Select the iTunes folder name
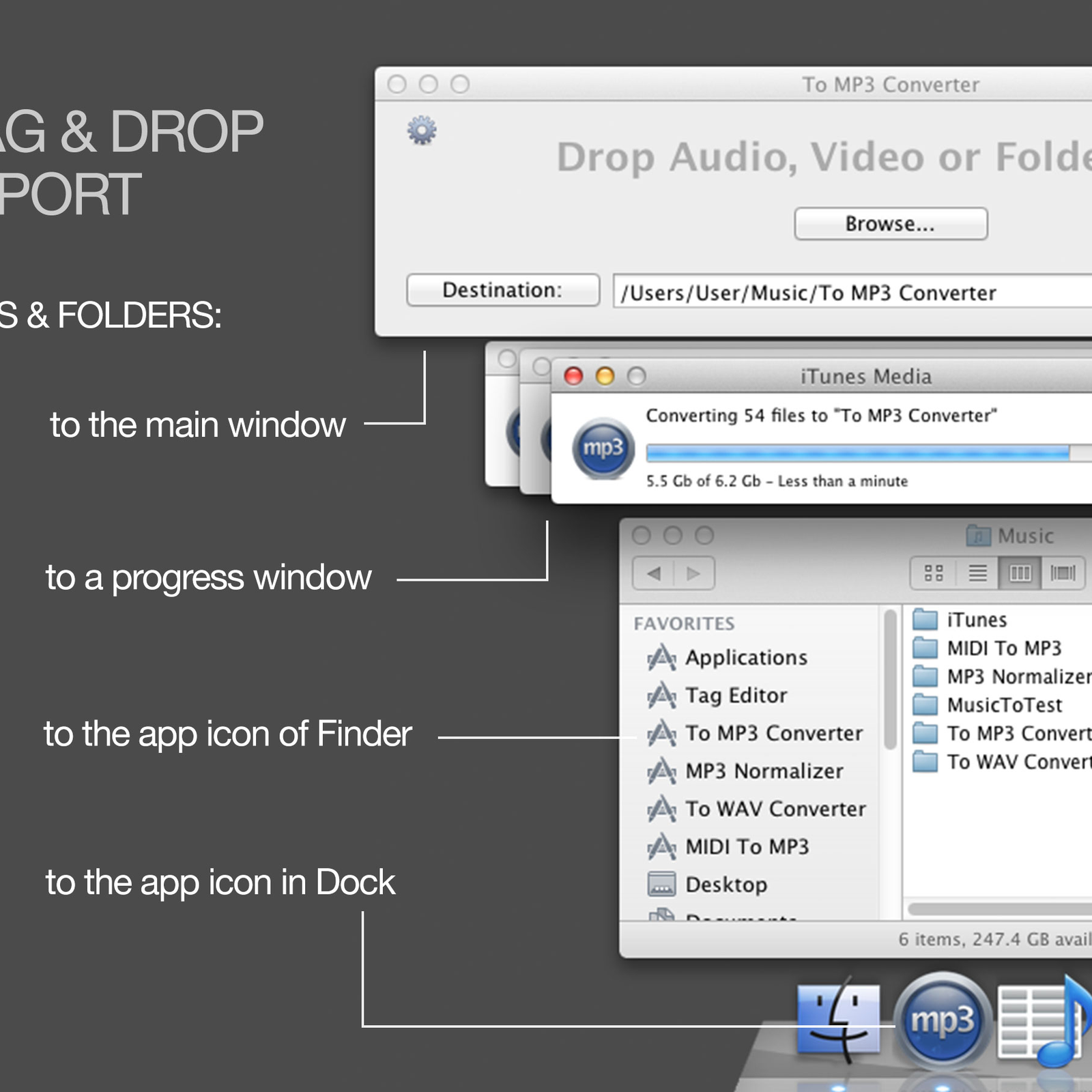This screenshot has height=1092, width=1092. point(977,620)
